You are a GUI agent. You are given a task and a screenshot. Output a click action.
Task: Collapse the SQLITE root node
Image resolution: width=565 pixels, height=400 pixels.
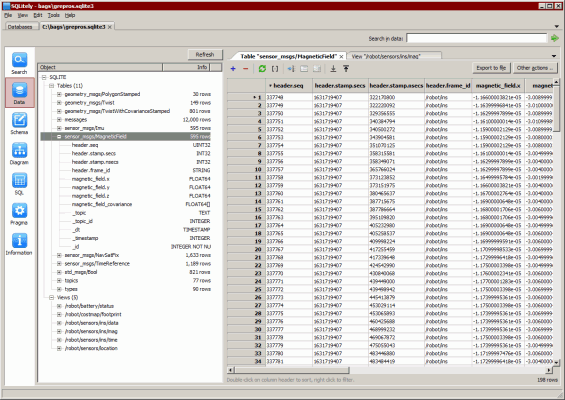click(44, 77)
